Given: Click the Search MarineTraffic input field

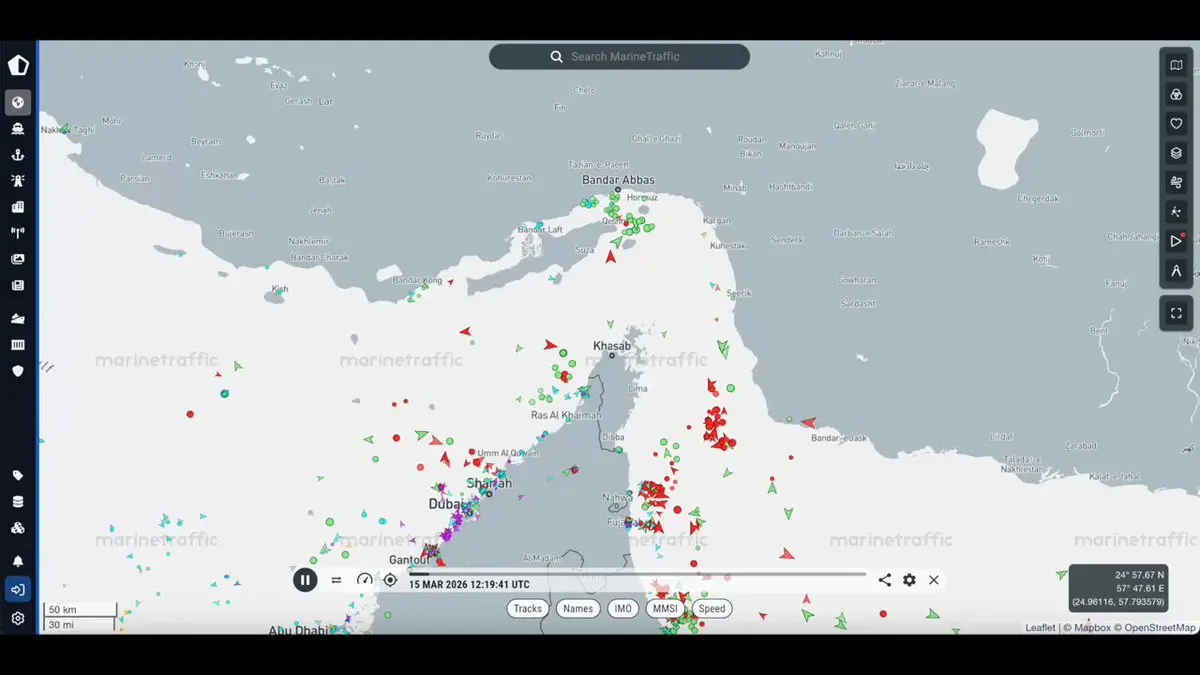Looking at the screenshot, I should [x=618, y=56].
